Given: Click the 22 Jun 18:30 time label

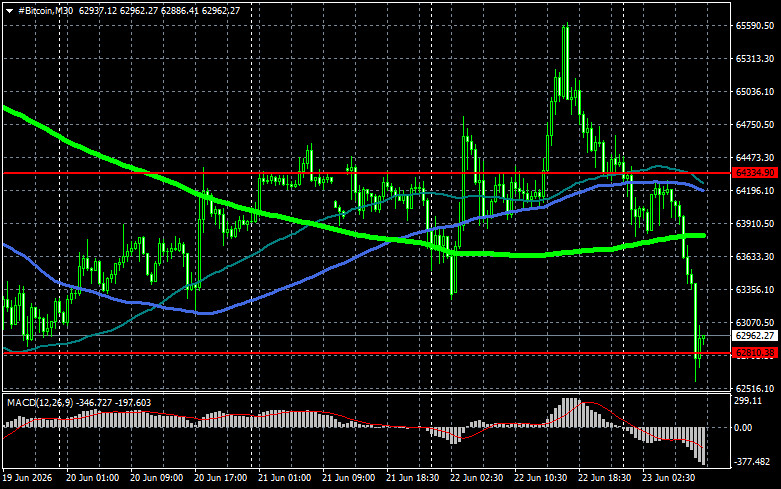Looking at the screenshot, I should (605, 478).
